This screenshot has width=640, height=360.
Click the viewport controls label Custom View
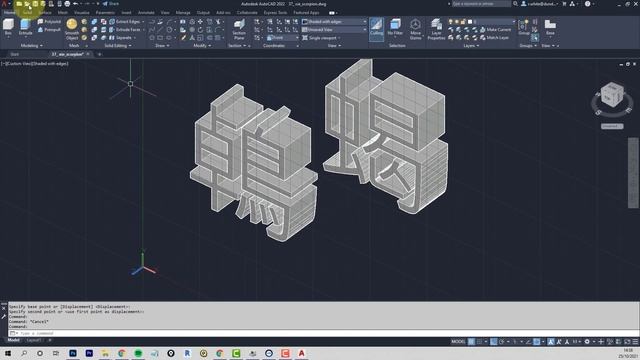[x=19, y=64]
